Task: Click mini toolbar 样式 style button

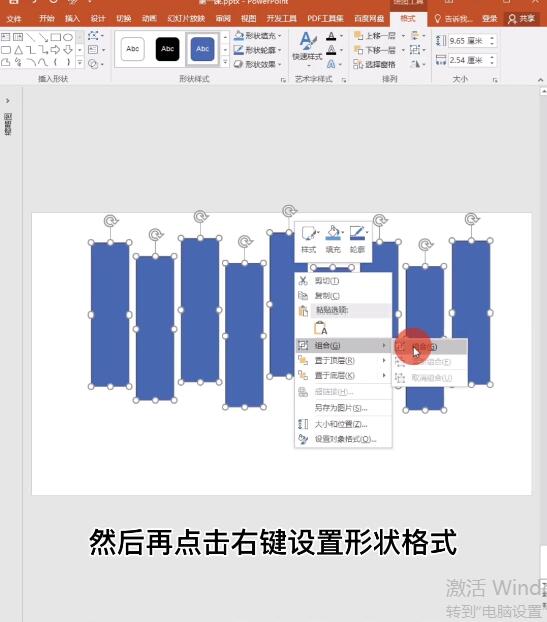Action: [x=309, y=240]
